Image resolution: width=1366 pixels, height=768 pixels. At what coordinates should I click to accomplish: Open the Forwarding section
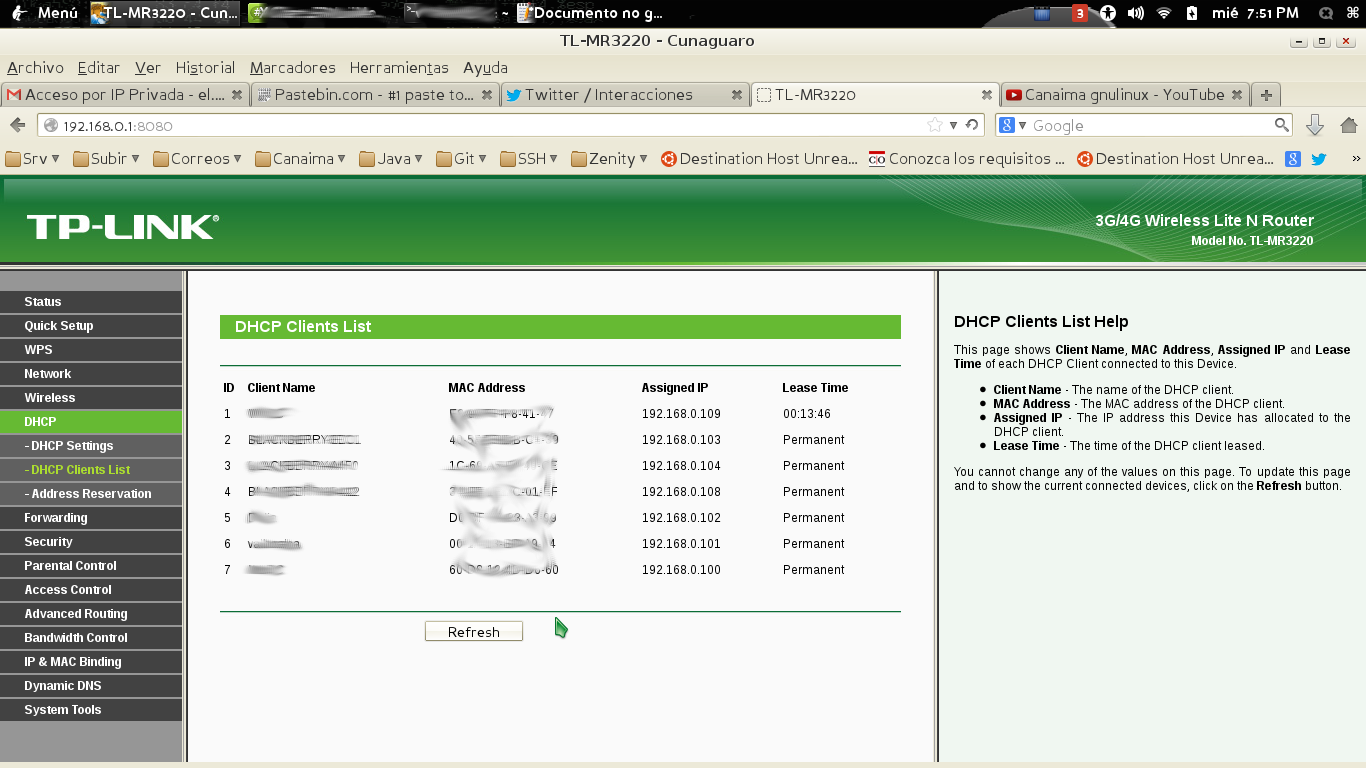[91, 518]
